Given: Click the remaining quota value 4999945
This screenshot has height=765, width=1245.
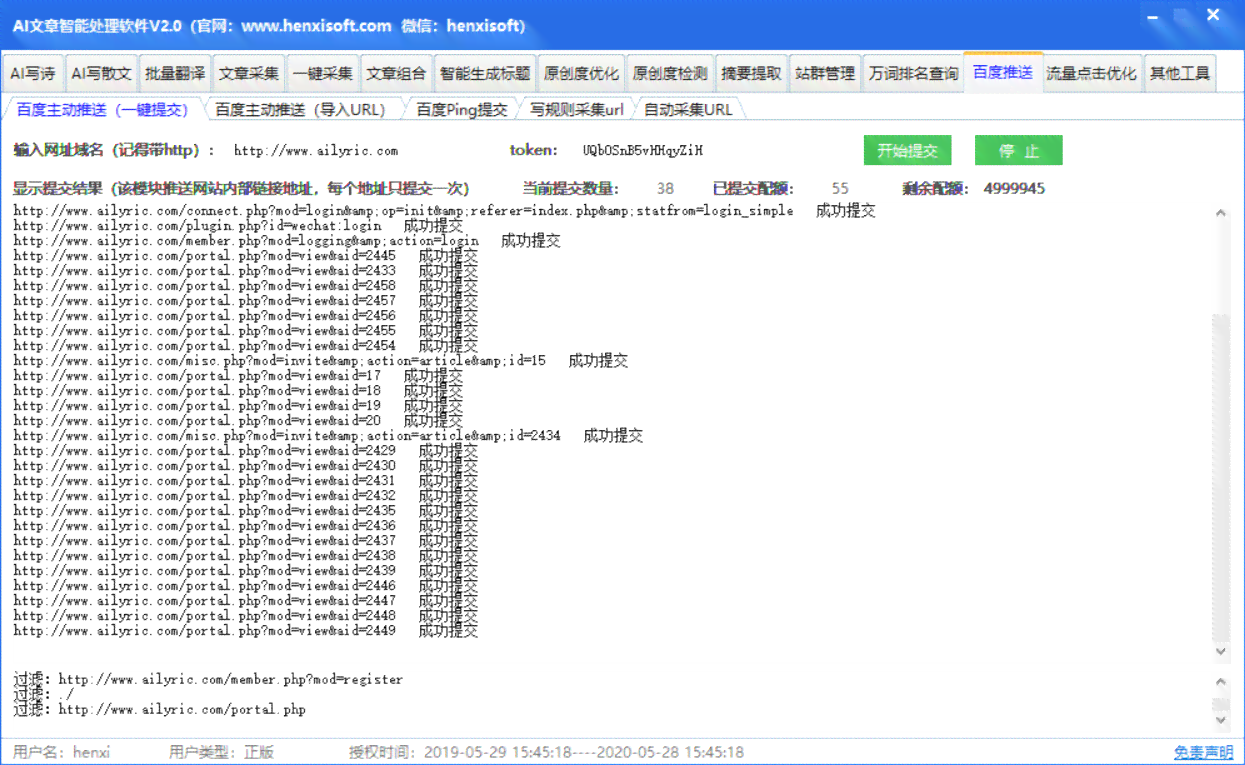Looking at the screenshot, I should tap(1014, 188).
